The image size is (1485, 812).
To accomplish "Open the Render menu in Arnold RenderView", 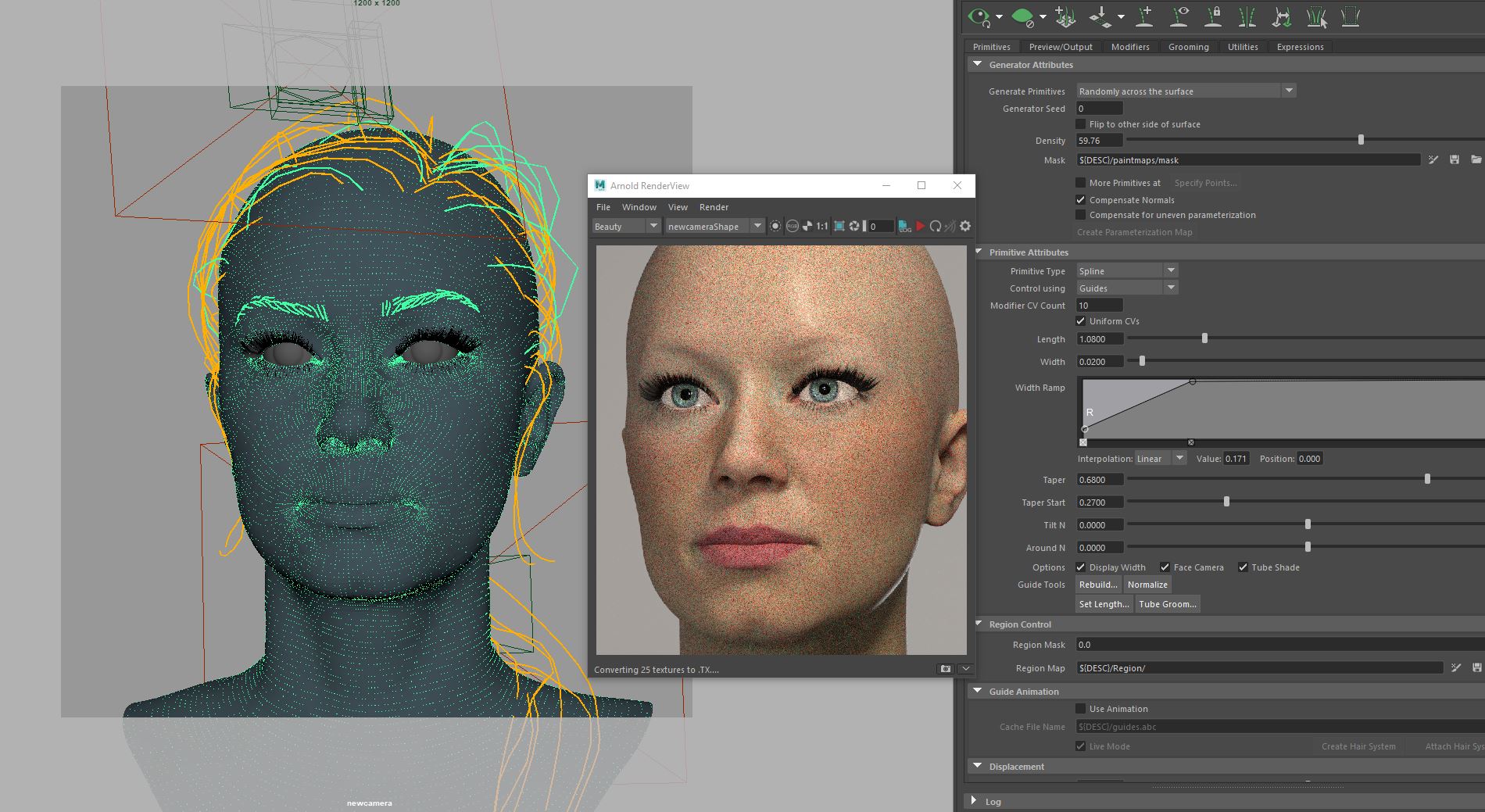I will [x=714, y=207].
